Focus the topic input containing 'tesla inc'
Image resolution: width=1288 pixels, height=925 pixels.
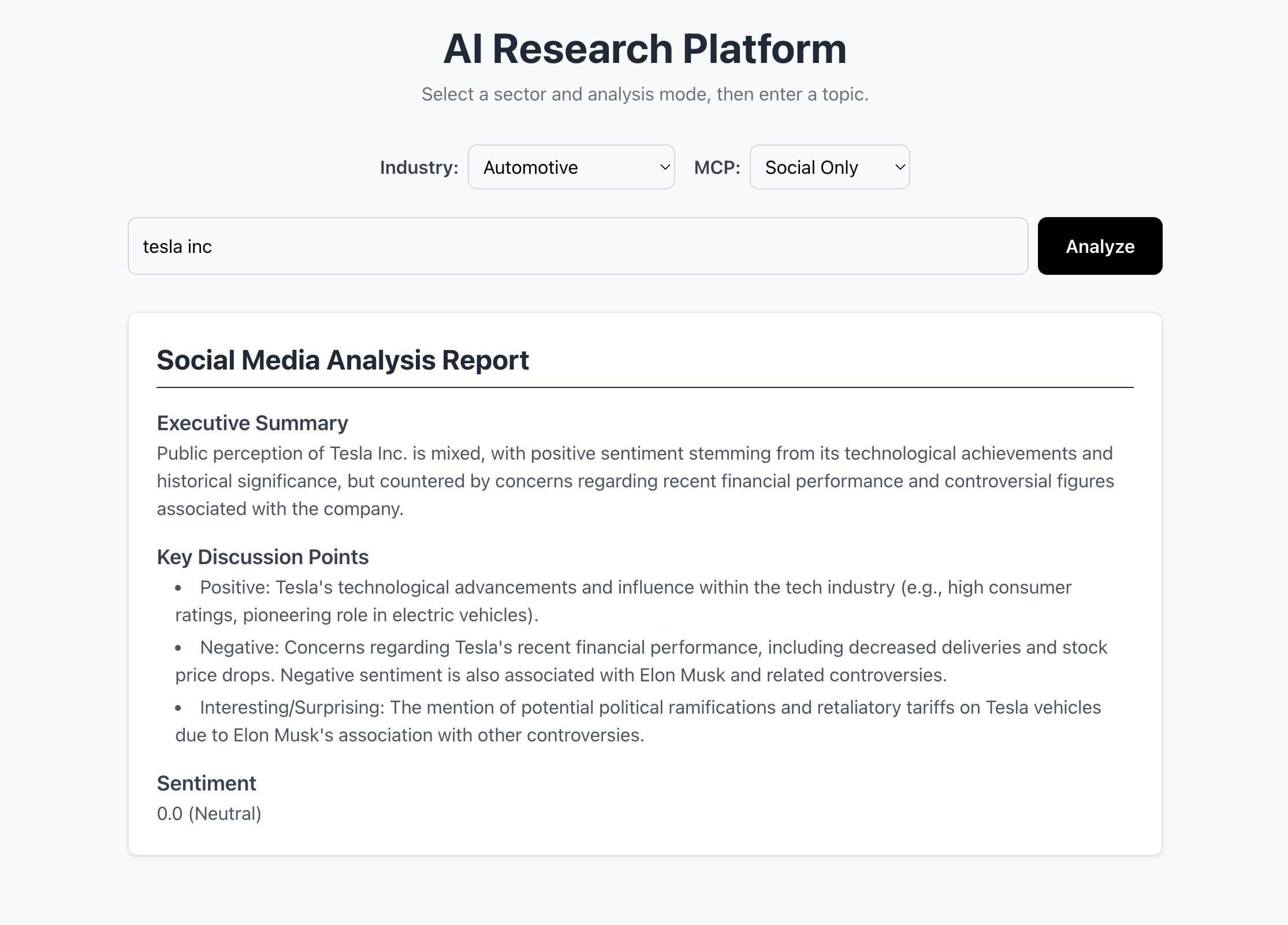pos(578,246)
